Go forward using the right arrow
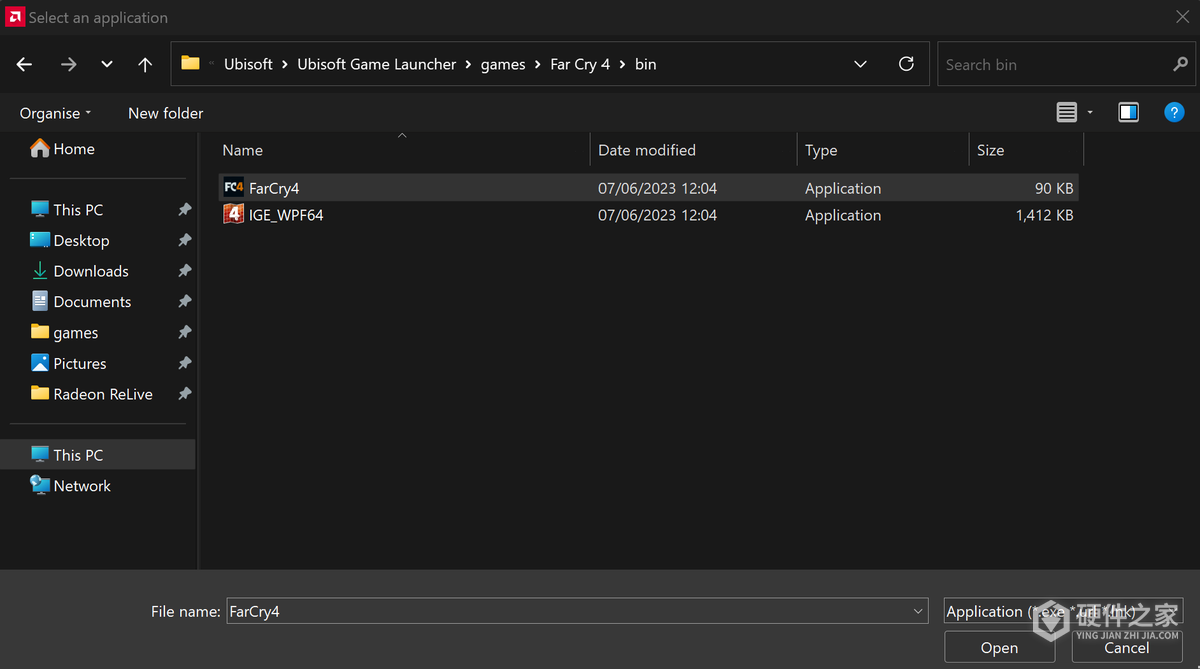The width and height of the screenshot is (1200, 669). pyautogui.click(x=68, y=64)
